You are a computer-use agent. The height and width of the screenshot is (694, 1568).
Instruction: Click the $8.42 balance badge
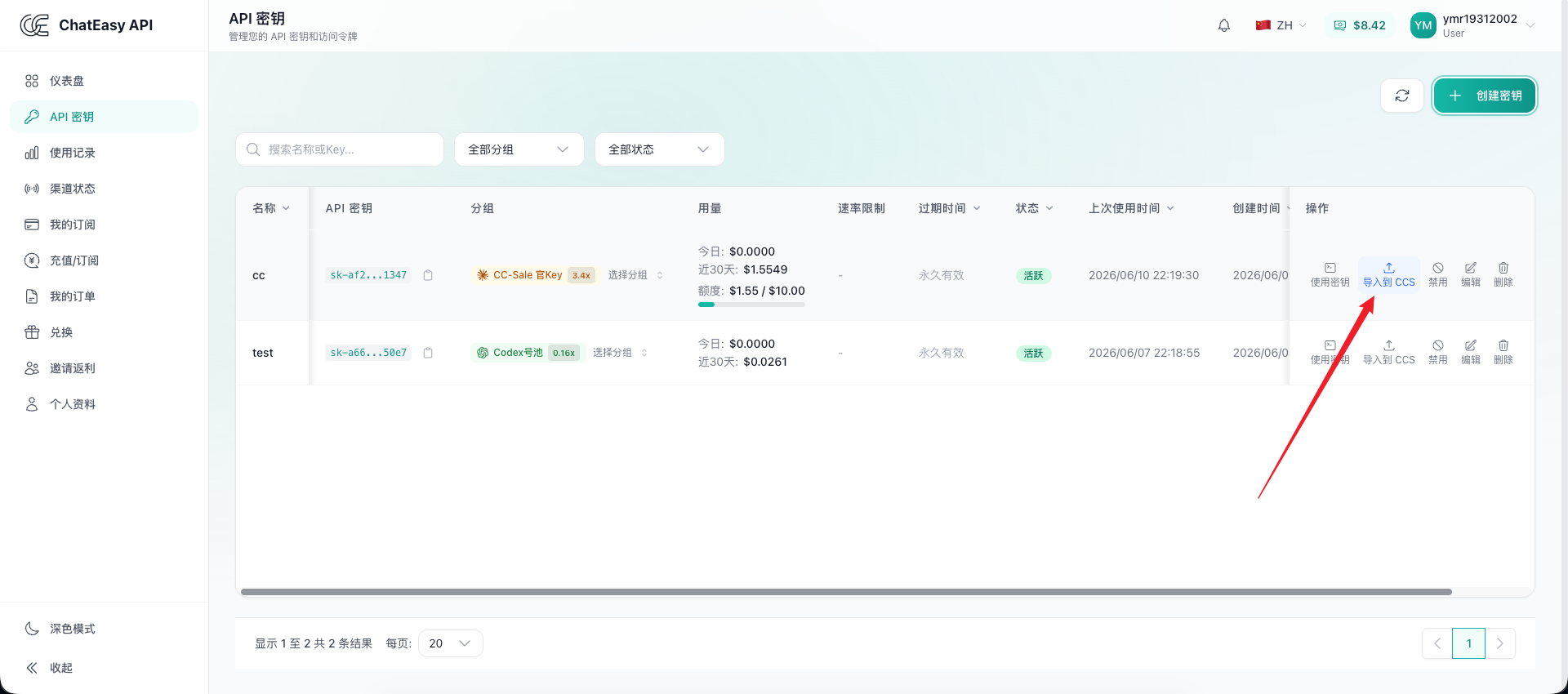(x=1360, y=25)
